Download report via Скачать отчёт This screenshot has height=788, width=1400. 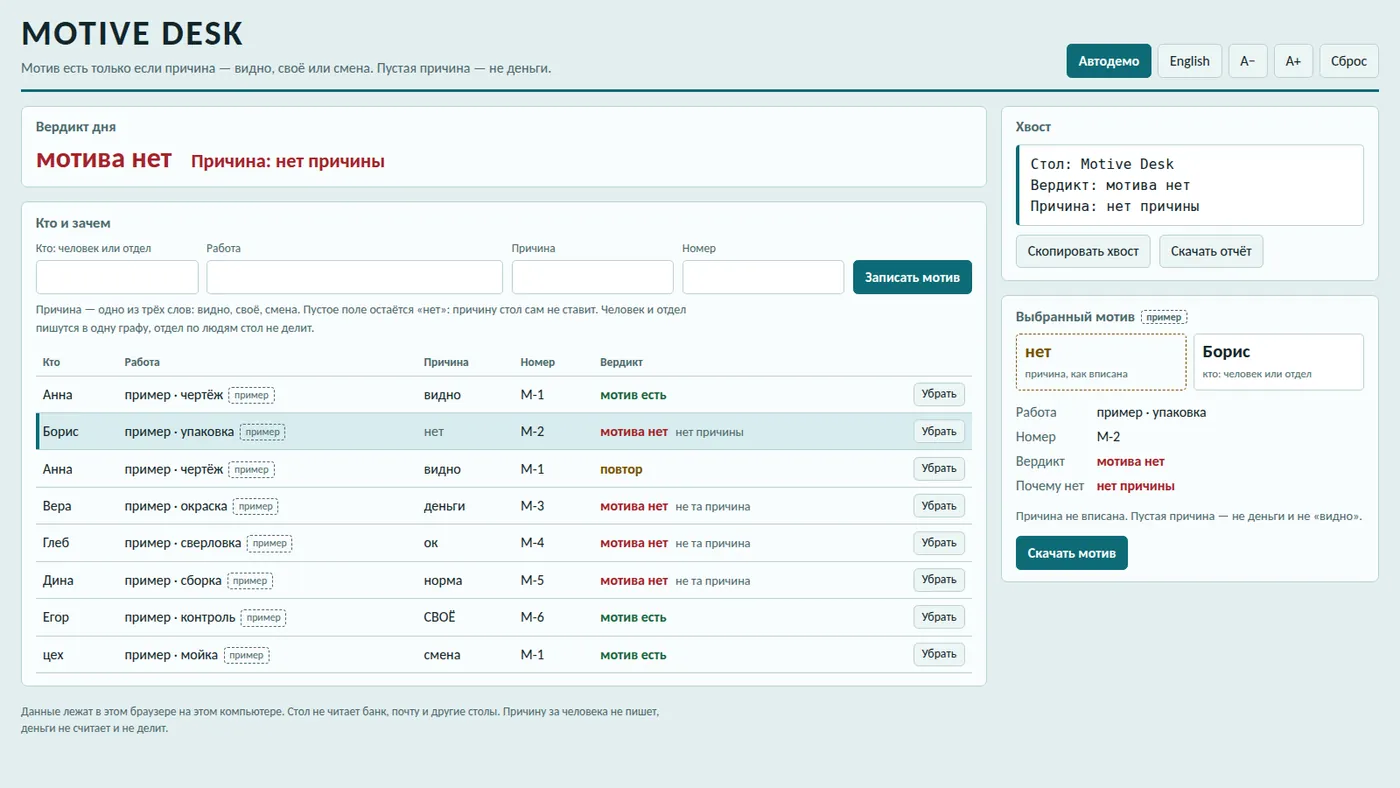point(1211,251)
